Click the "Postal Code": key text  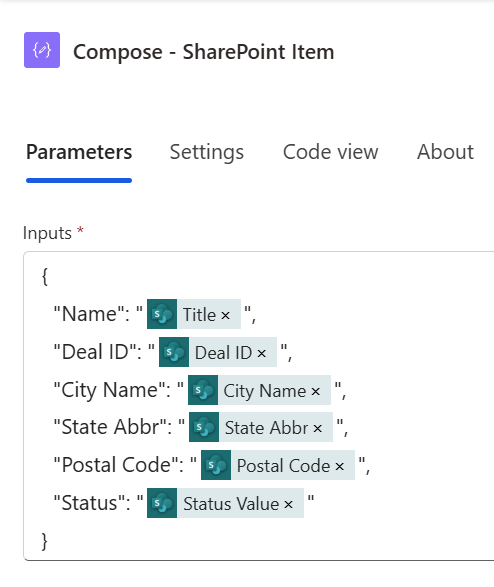point(119,465)
